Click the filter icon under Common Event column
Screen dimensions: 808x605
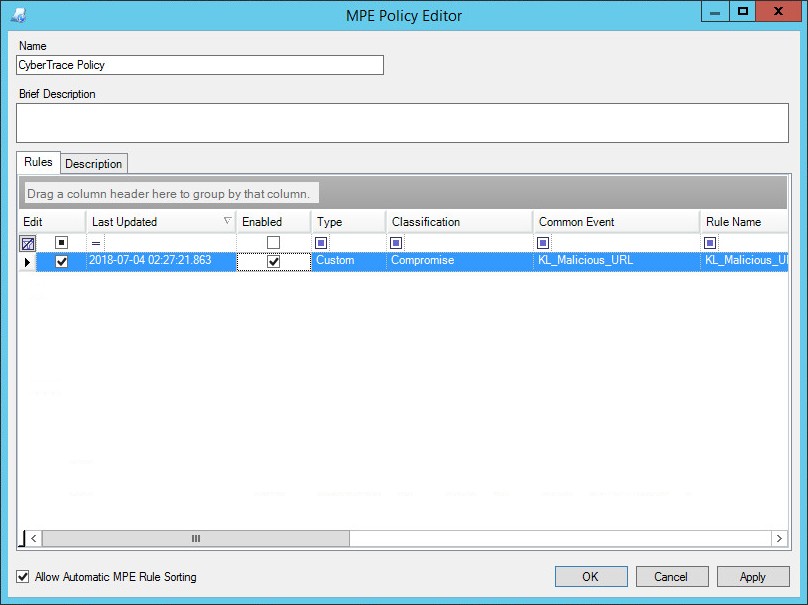(x=542, y=242)
